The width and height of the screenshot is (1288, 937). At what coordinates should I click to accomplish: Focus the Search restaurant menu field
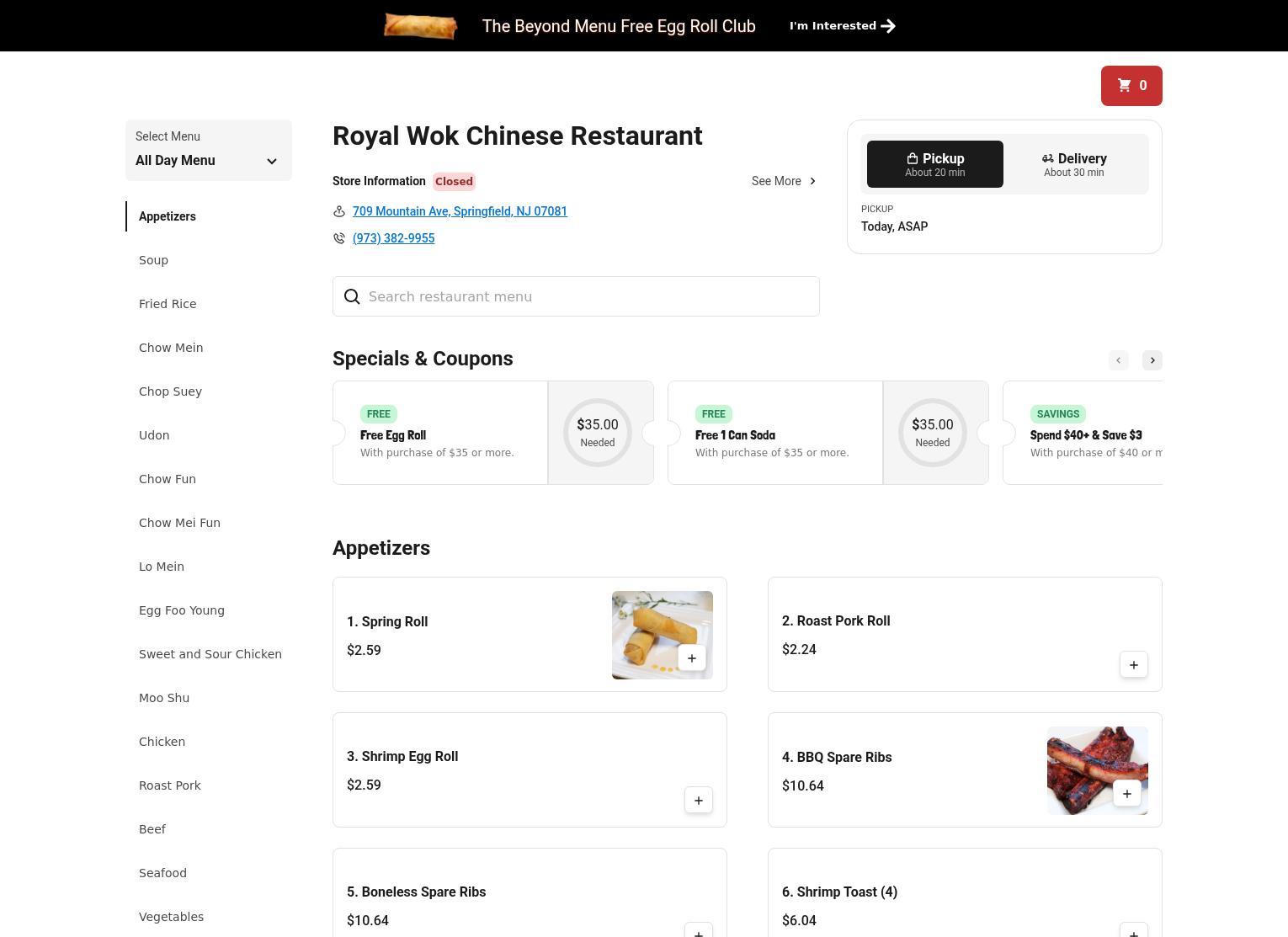click(x=576, y=296)
